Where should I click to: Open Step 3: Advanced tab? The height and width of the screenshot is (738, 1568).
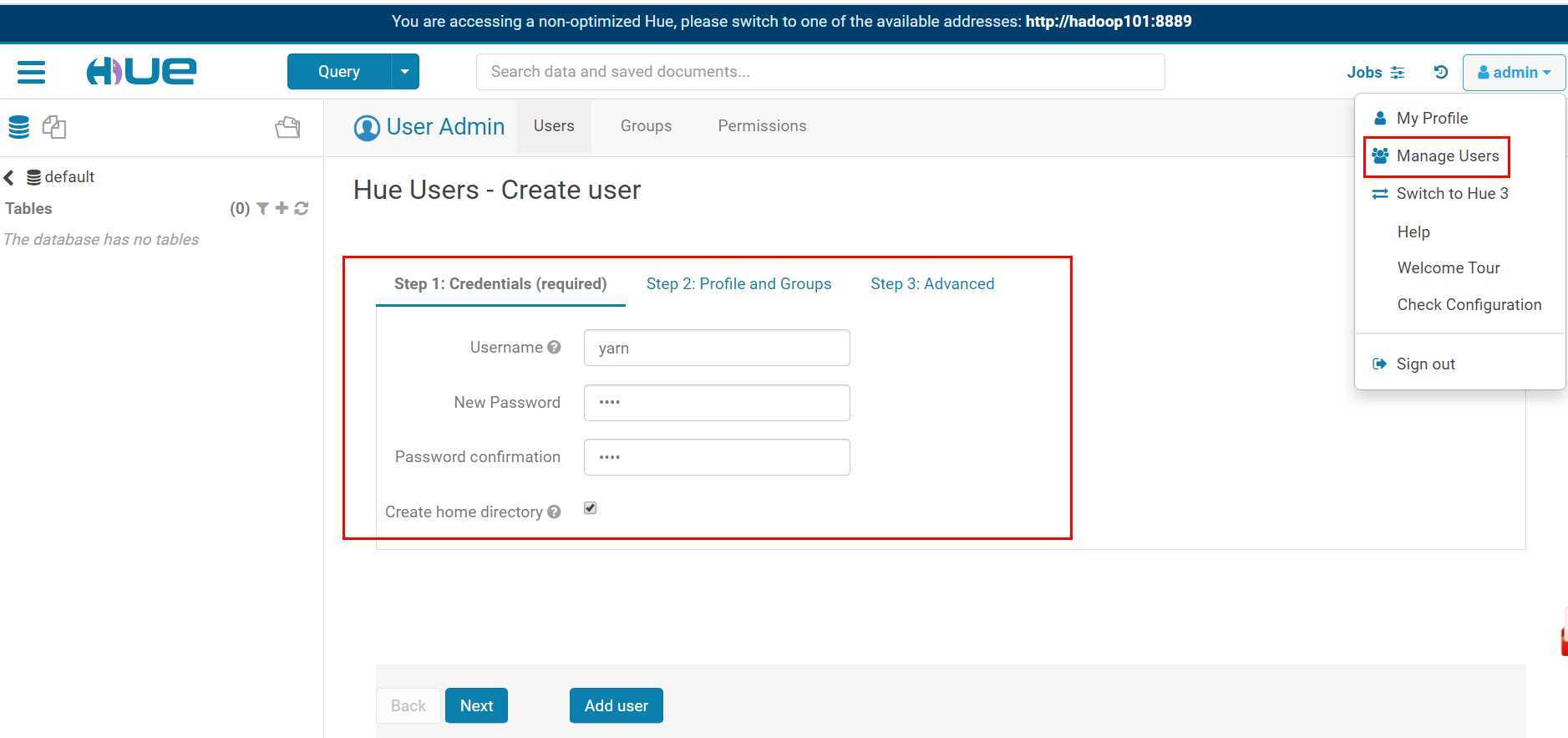(x=932, y=284)
